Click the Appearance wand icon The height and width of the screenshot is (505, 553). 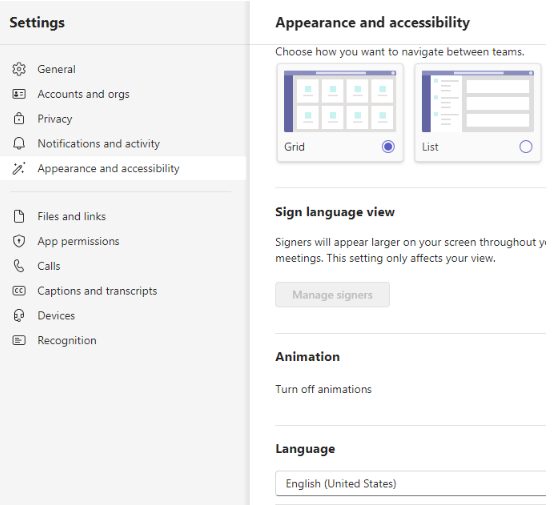(19, 168)
